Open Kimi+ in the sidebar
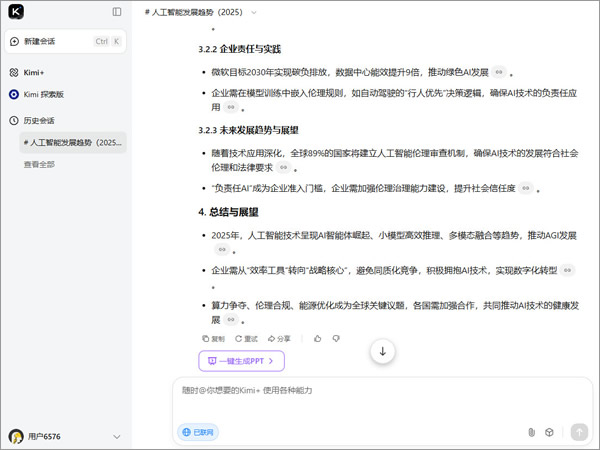 point(34,73)
